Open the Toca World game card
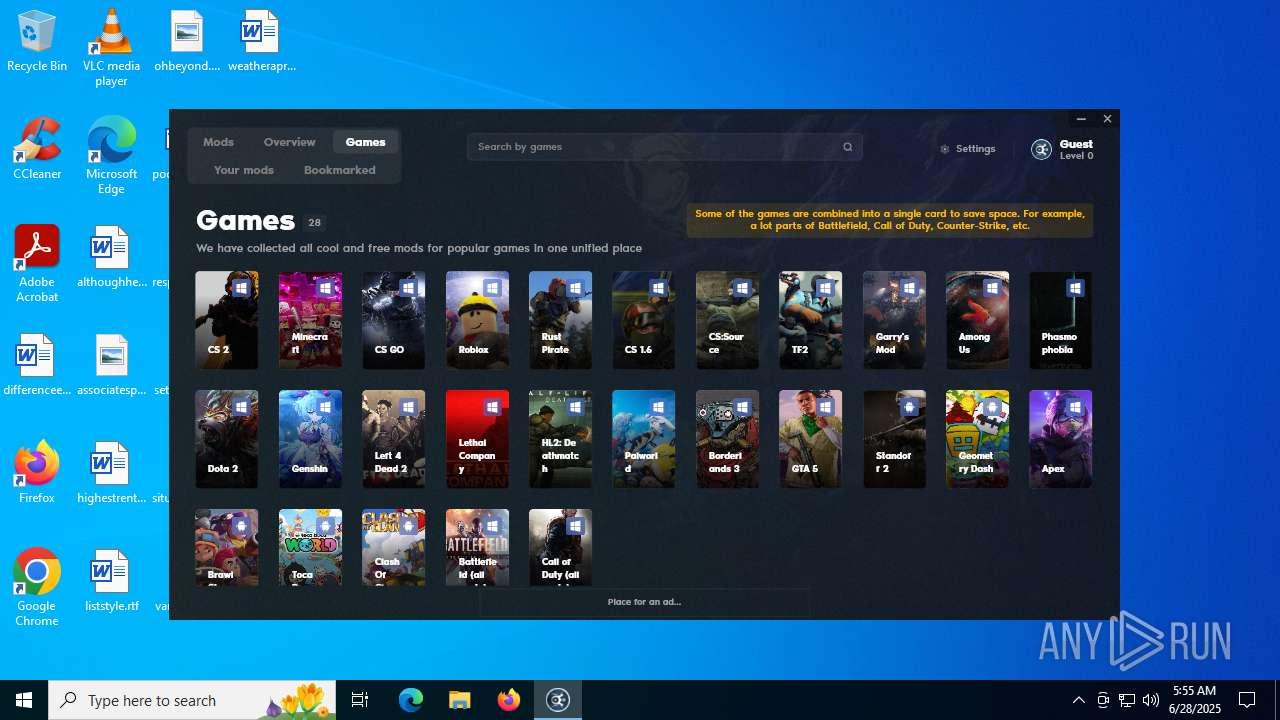This screenshot has width=1280, height=720. click(x=310, y=547)
